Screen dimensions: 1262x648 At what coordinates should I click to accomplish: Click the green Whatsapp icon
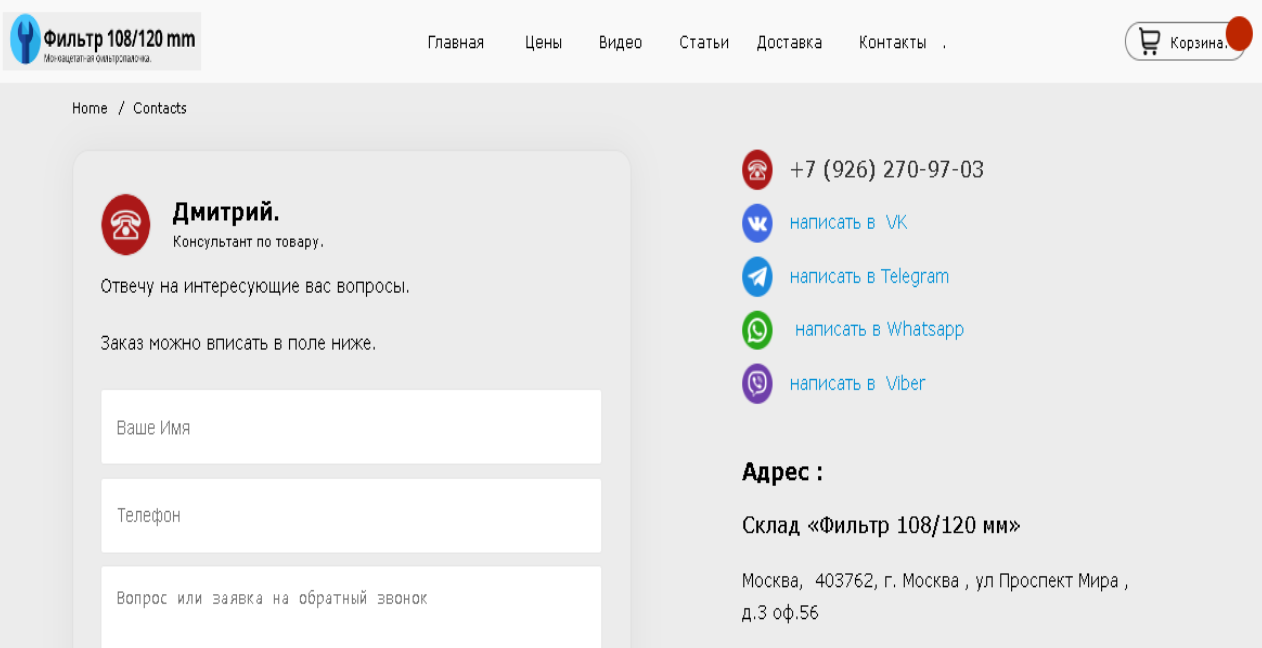pyautogui.click(x=757, y=330)
